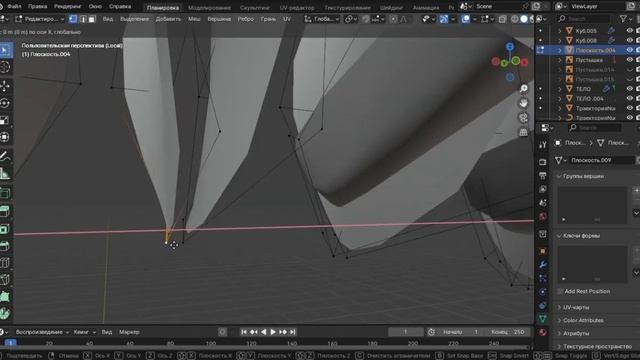The width and height of the screenshot is (640, 360).
Task: Click the current frame field
Action: tap(405, 332)
